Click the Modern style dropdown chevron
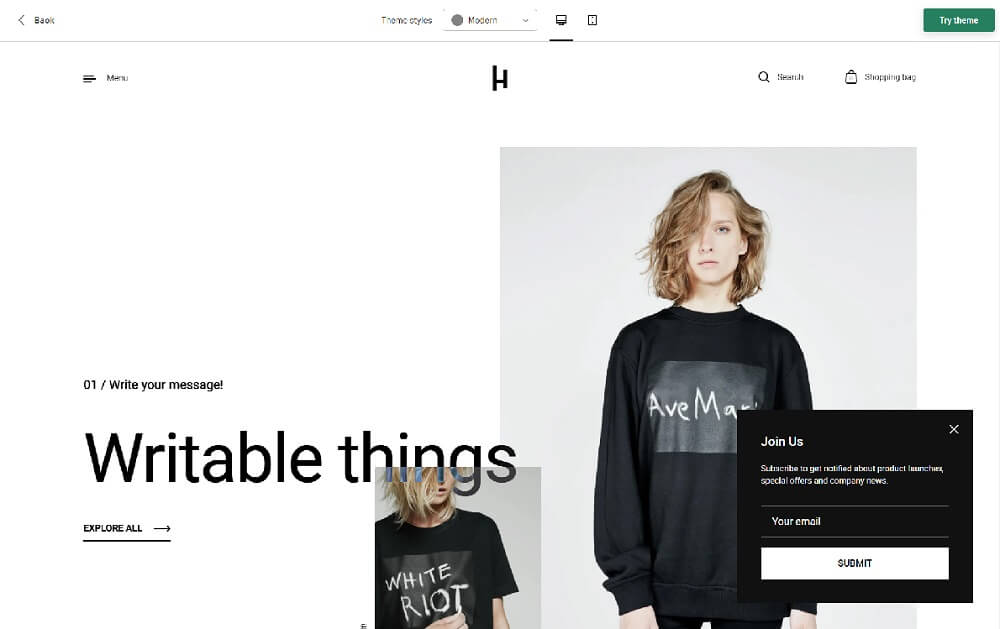 coord(526,20)
